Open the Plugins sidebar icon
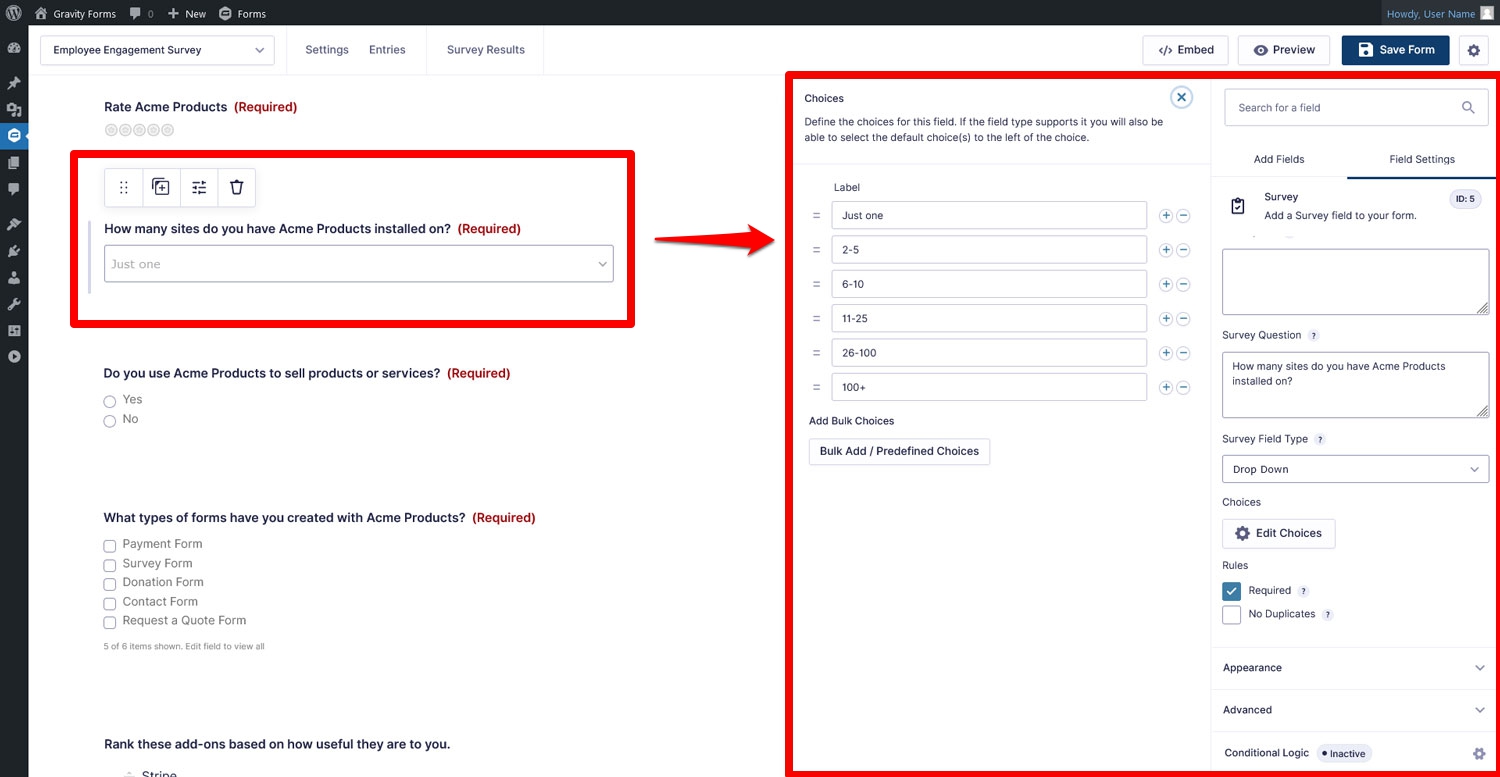Viewport: 1500px width, 777px height. (x=14, y=251)
